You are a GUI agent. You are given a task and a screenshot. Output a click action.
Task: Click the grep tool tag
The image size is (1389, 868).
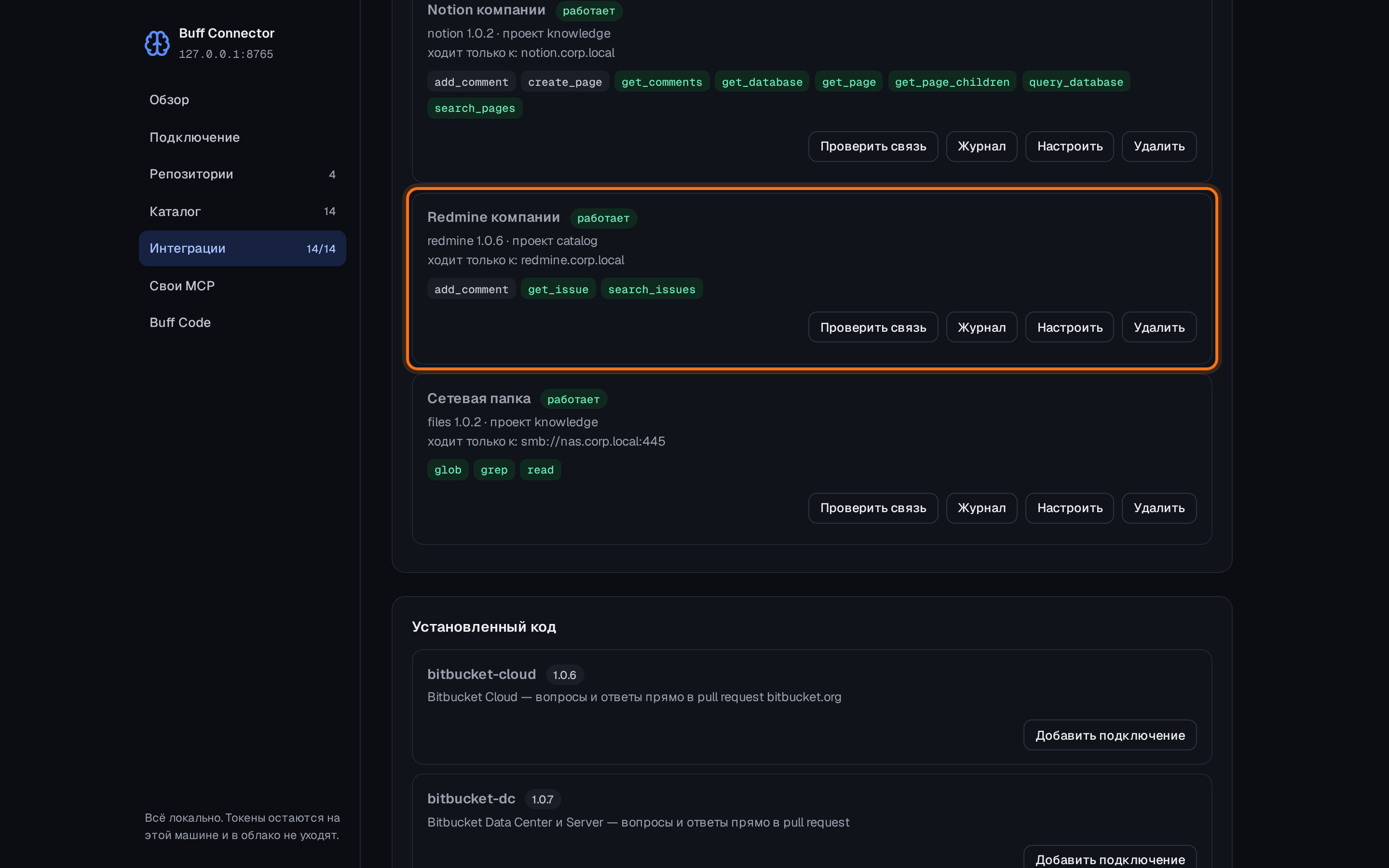[x=493, y=470]
